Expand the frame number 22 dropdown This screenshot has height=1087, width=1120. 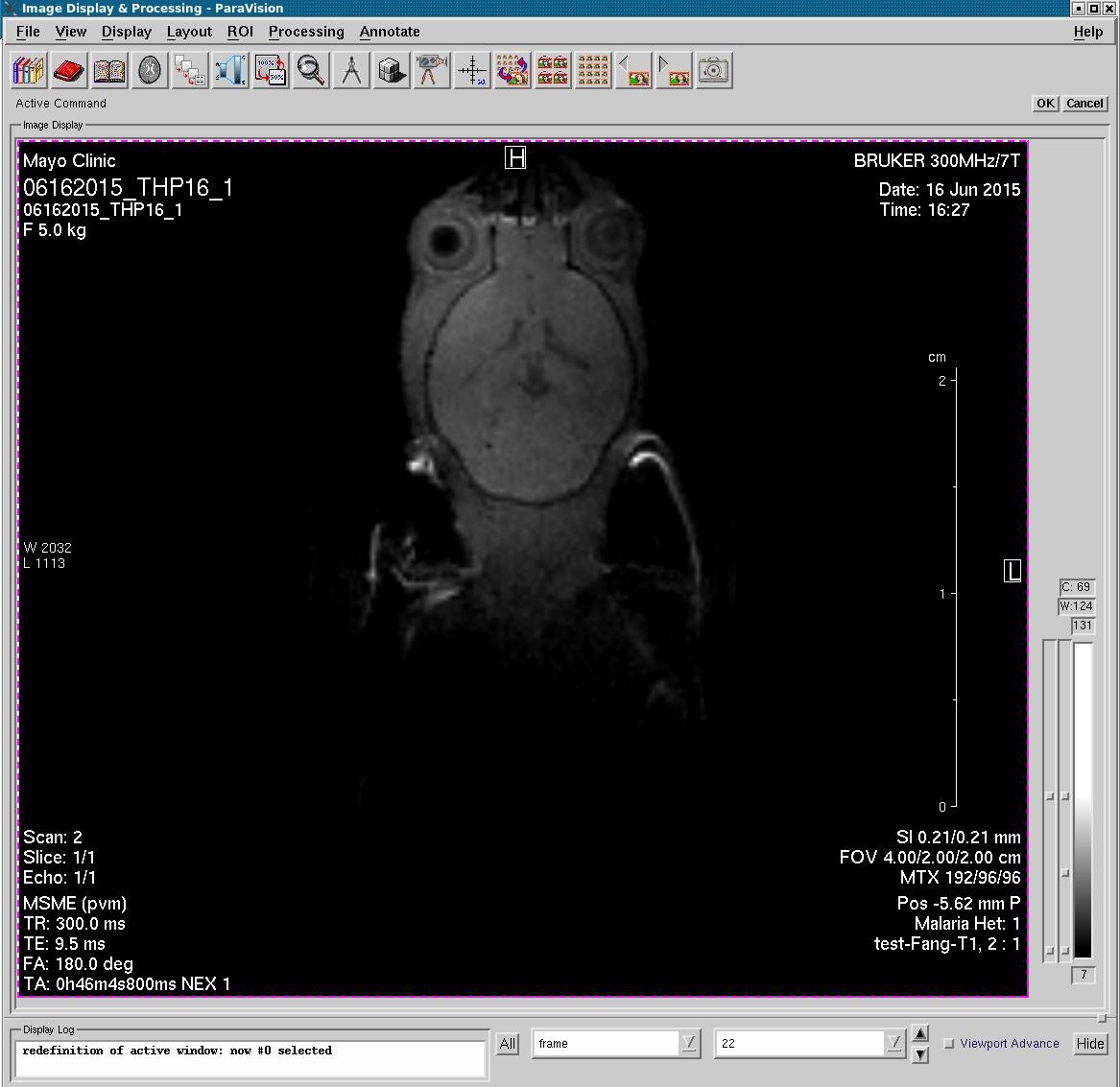(894, 1044)
